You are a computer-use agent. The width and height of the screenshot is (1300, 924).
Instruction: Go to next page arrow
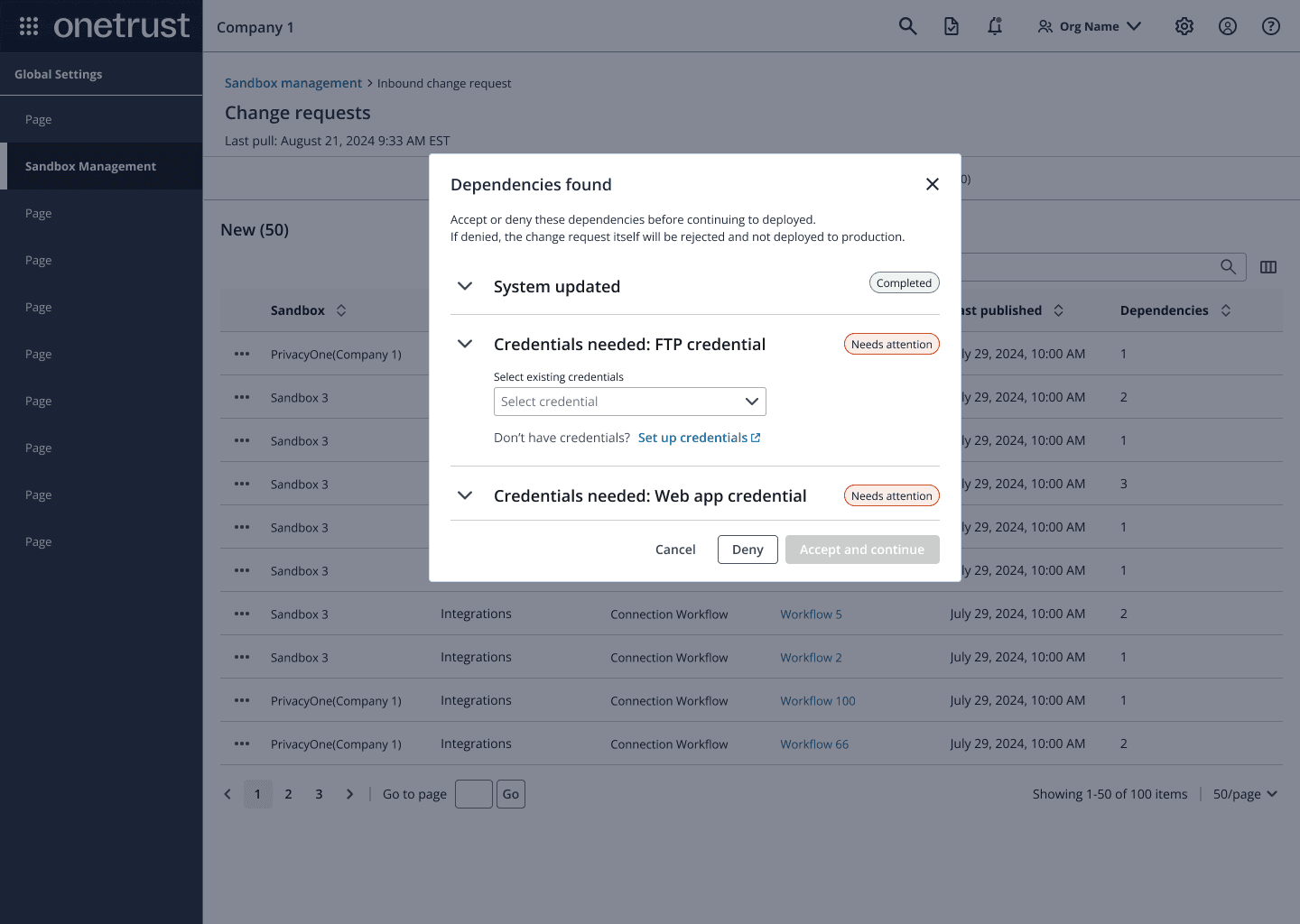(350, 794)
